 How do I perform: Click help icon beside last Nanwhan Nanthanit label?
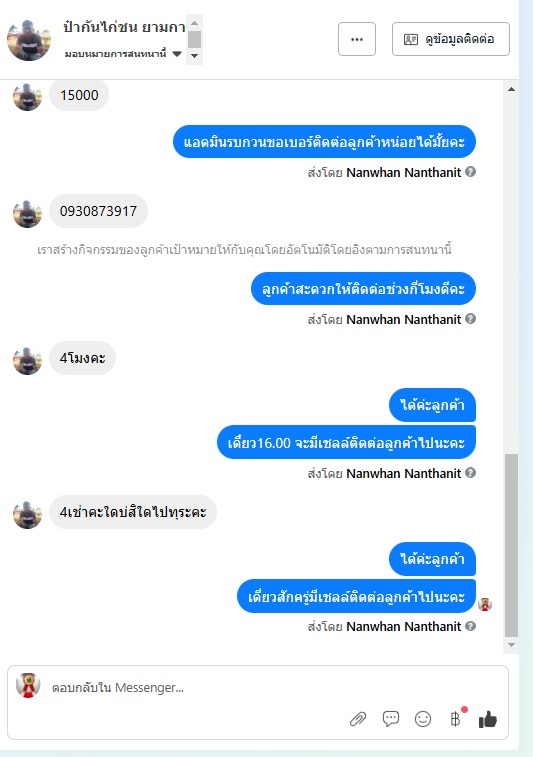tap(470, 626)
